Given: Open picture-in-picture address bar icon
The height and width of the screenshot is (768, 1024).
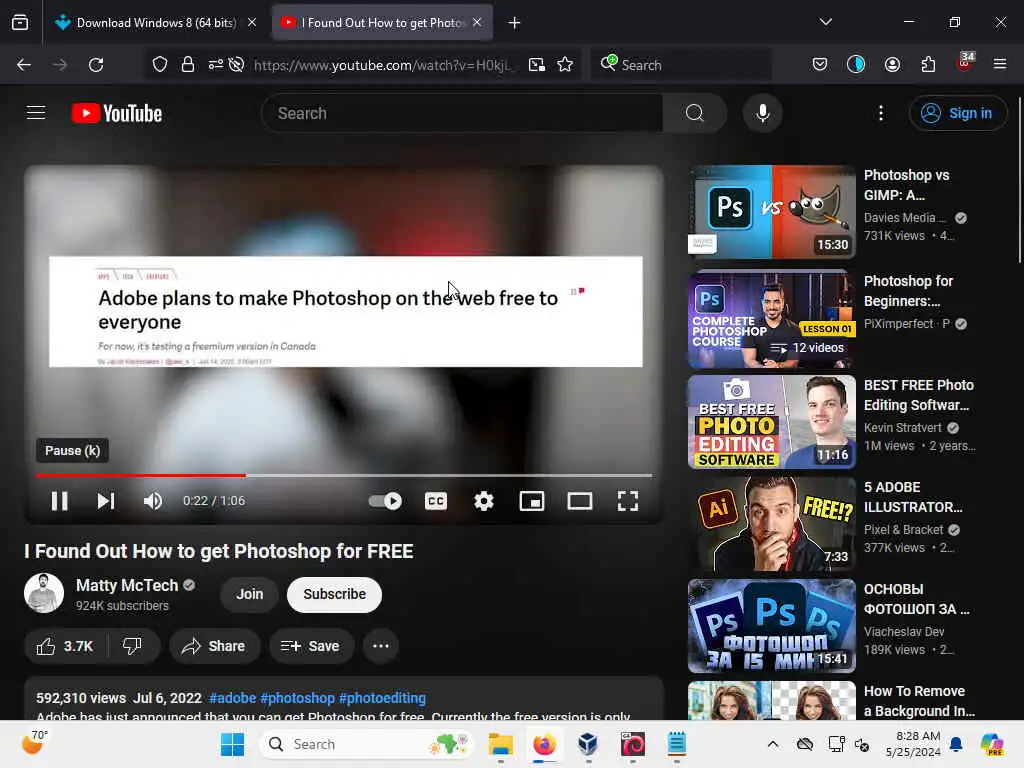Looking at the screenshot, I should point(537,65).
